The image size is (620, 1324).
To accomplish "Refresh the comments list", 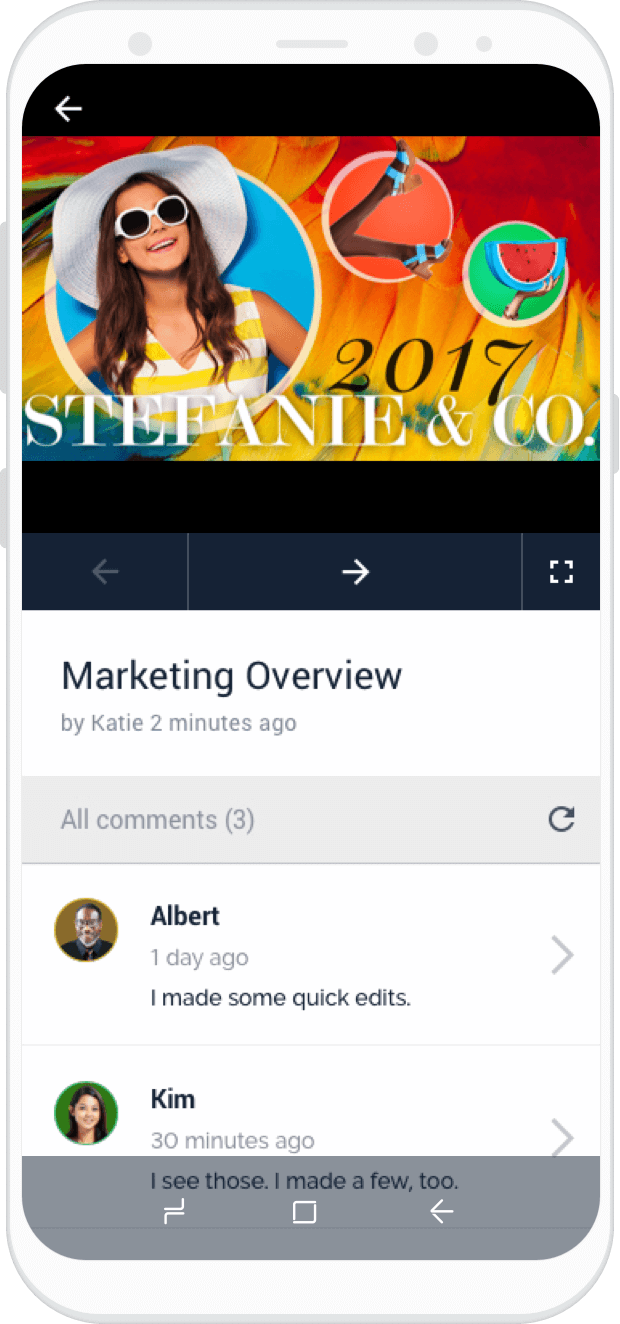I will coord(561,819).
